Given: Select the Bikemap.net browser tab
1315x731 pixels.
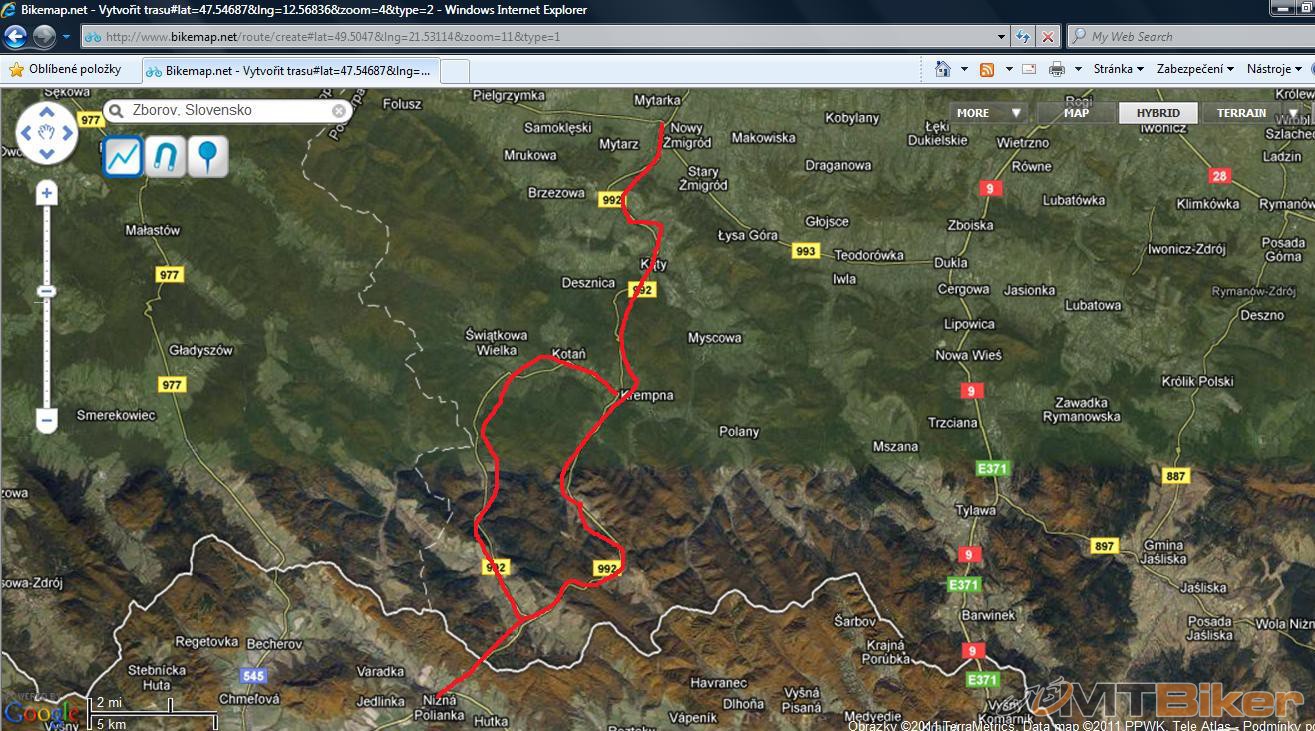Looking at the screenshot, I should (289, 71).
